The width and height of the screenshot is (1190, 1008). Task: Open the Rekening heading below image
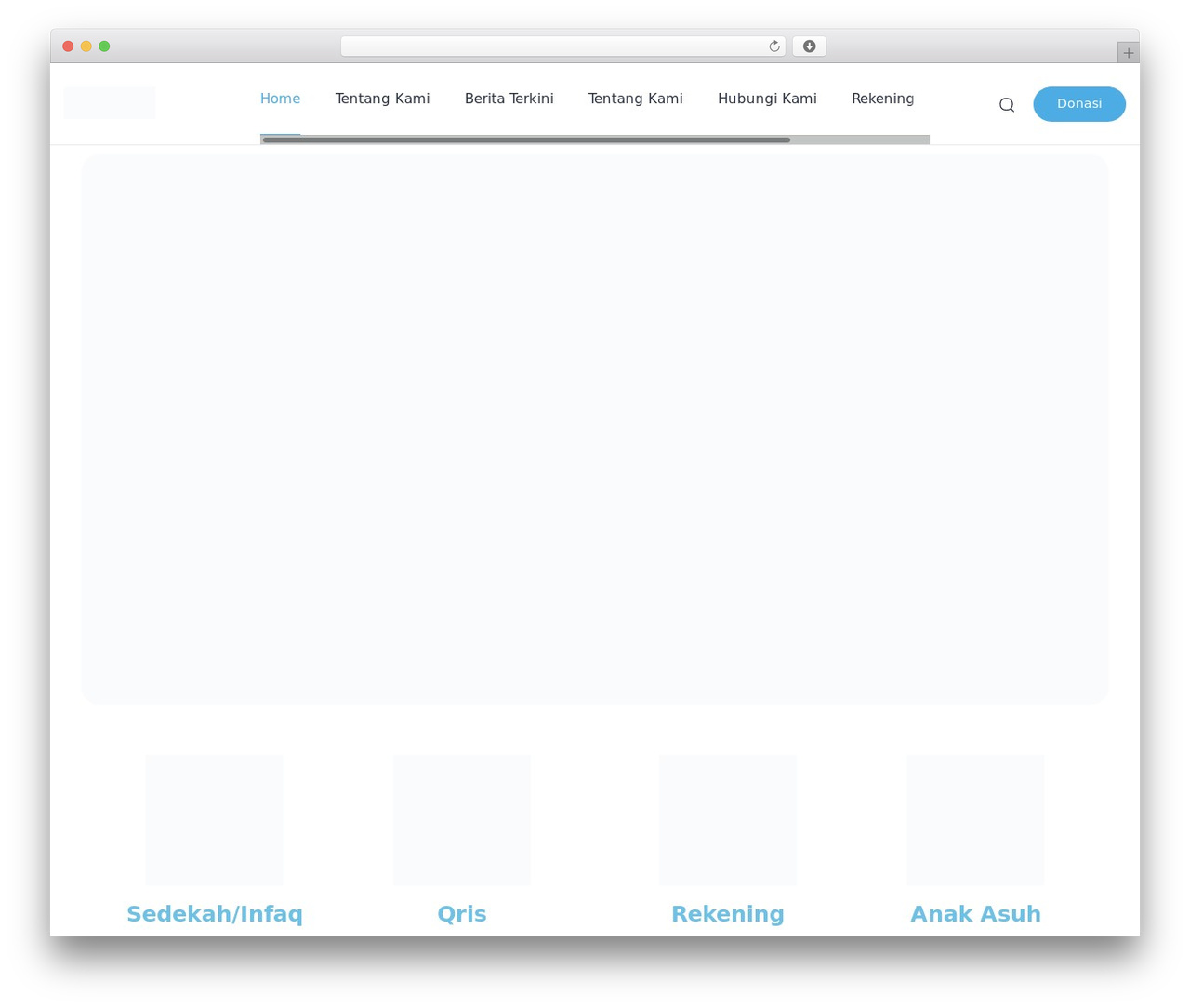coord(728,914)
